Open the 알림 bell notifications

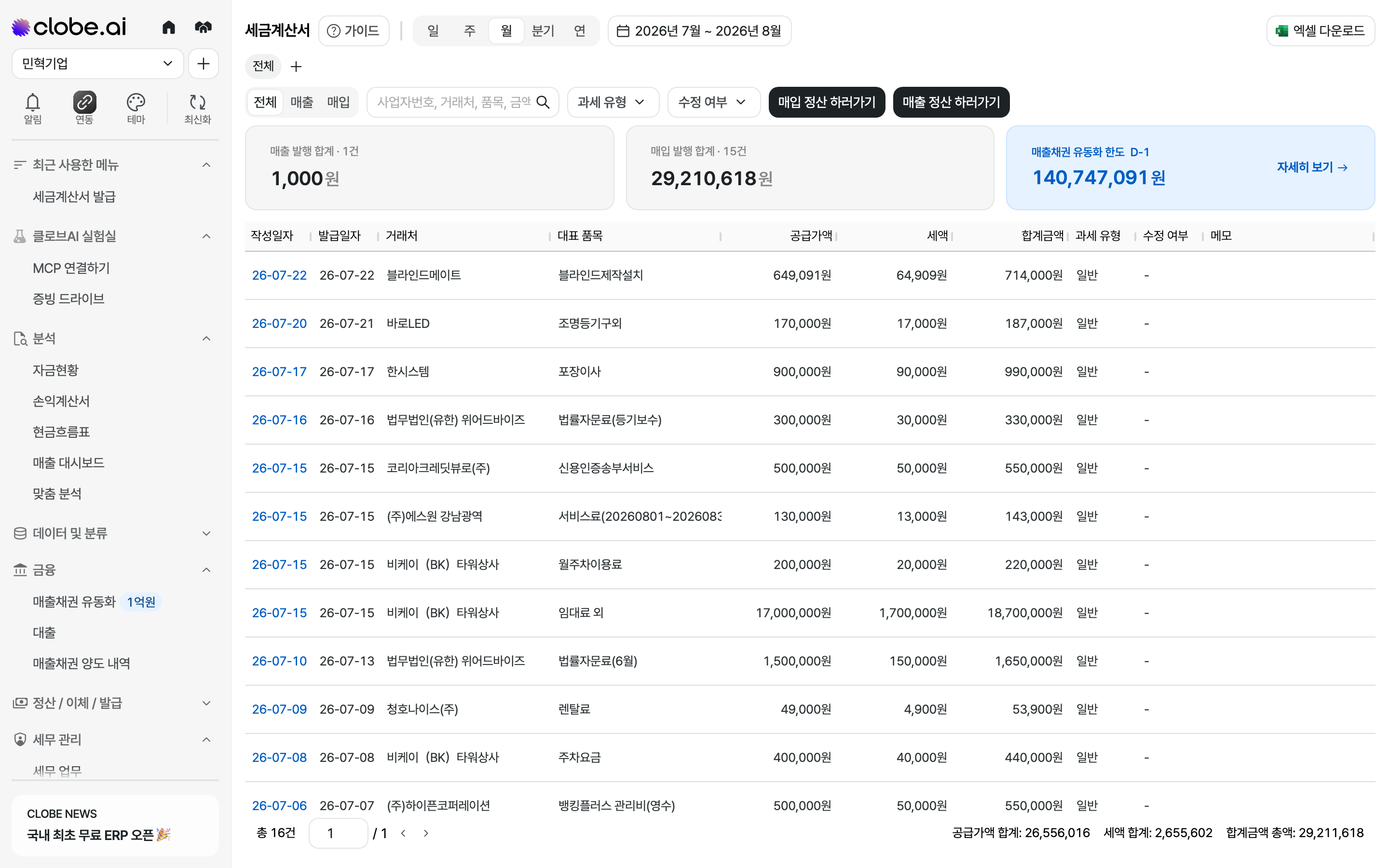(x=33, y=108)
